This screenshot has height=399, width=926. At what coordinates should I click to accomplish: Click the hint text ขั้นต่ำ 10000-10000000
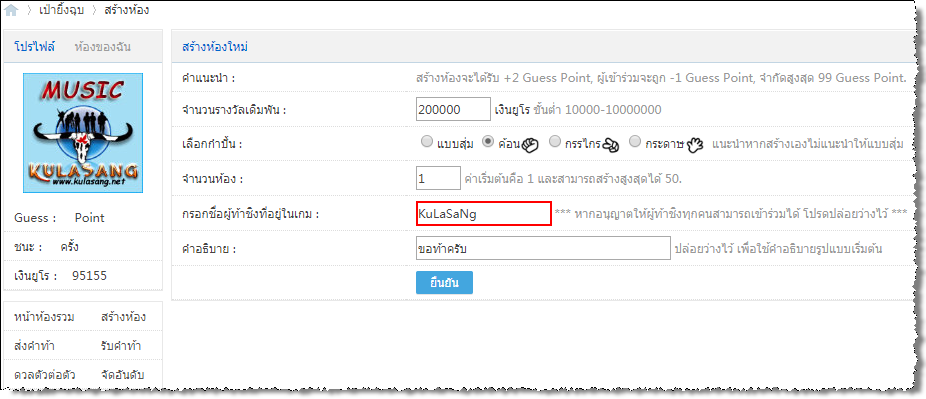[598, 109]
